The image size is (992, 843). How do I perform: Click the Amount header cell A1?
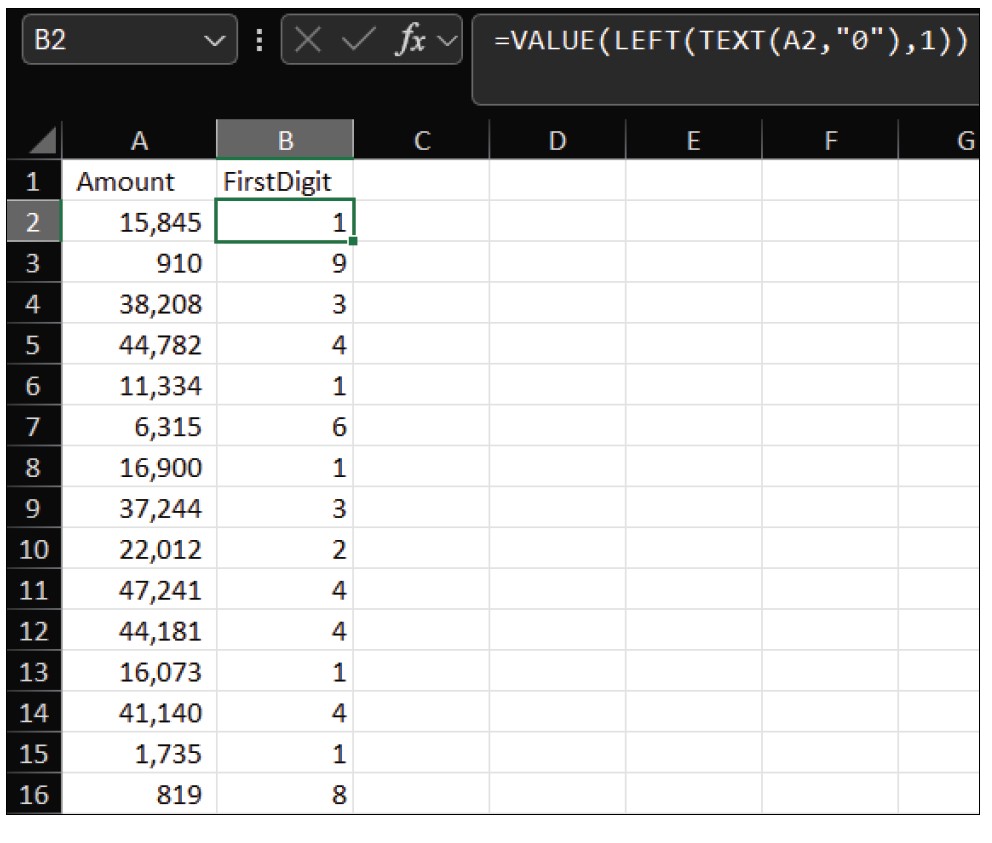139,182
